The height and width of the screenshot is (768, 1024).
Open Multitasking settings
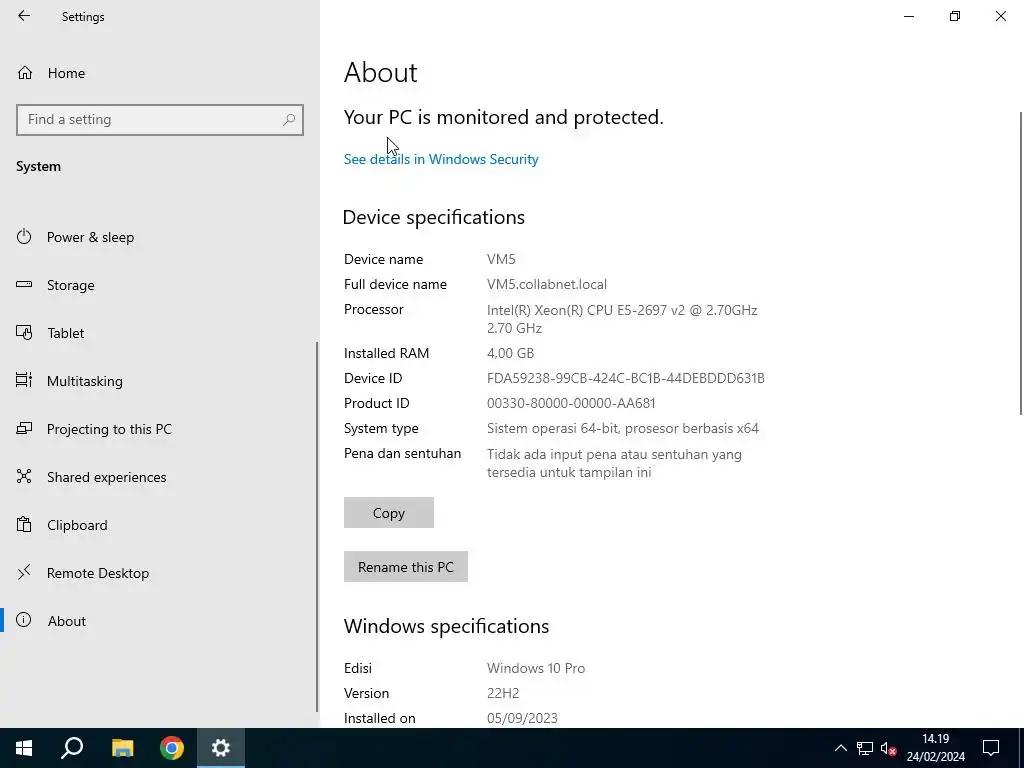coord(160,381)
